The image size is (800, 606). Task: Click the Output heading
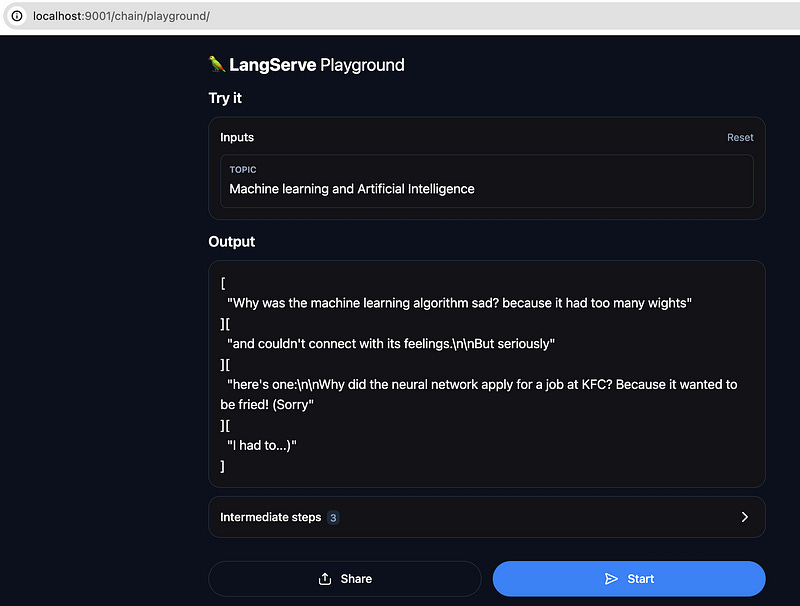click(x=232, y=241)
